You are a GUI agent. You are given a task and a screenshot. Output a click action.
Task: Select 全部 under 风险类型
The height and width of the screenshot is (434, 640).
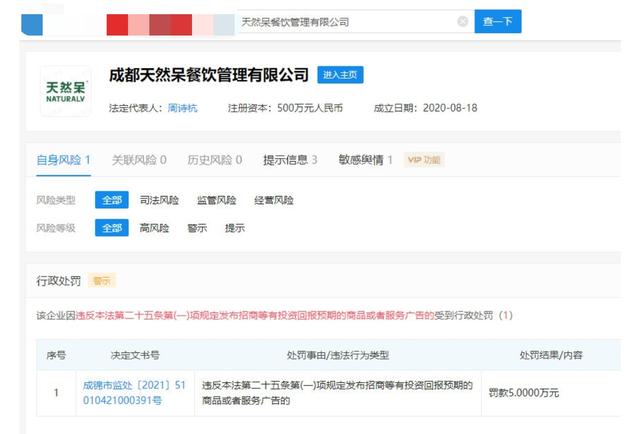[112, 200]
